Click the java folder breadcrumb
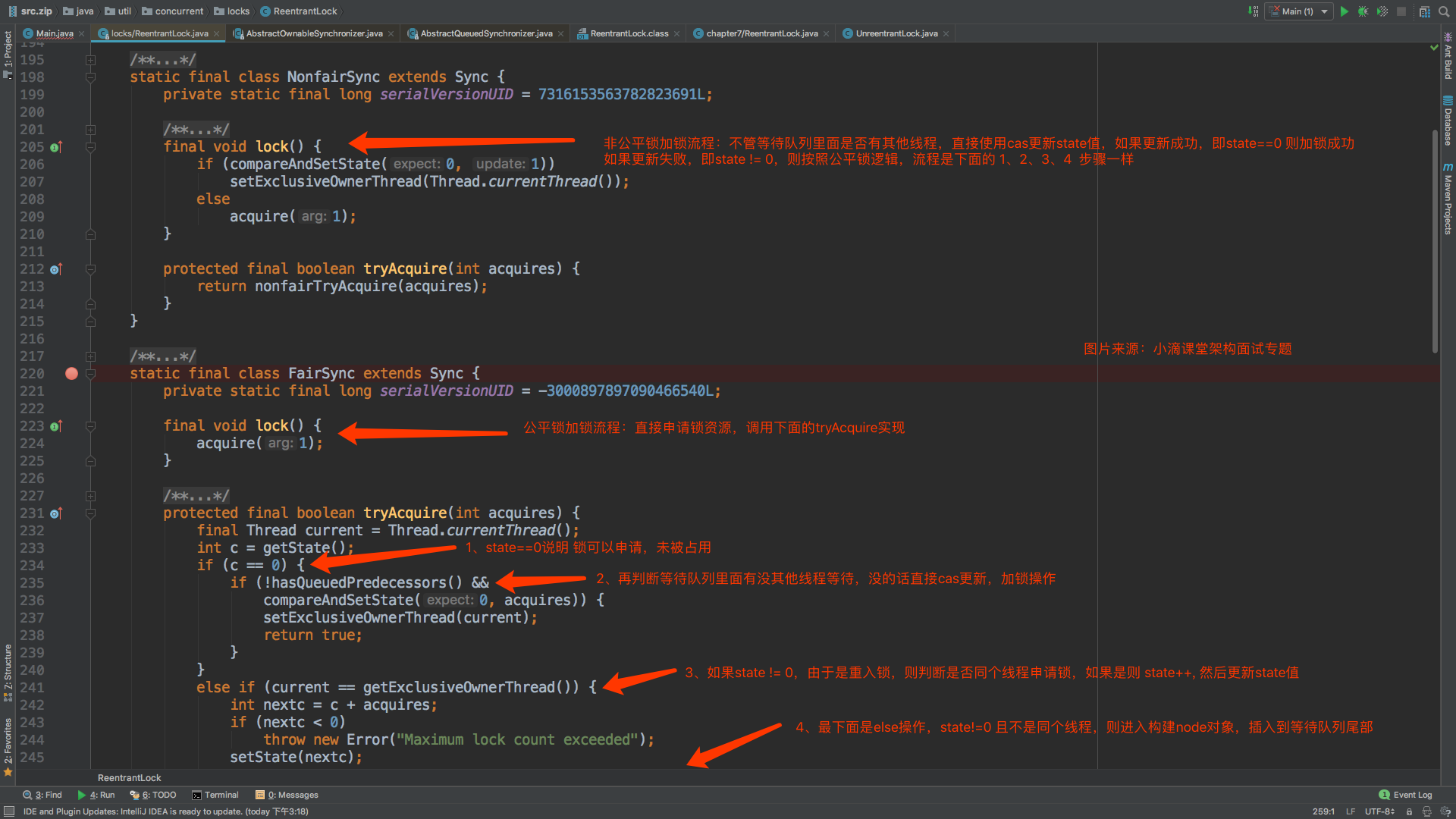Screen dimensions: 1456x819 [79, 11]
